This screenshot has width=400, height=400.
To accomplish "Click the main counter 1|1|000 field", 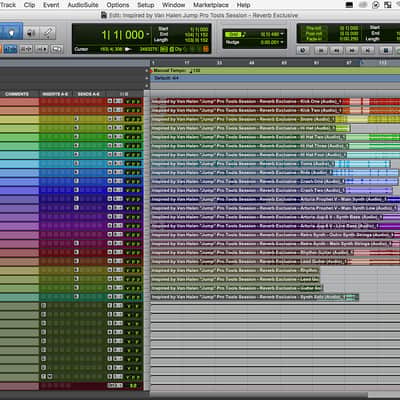I will click(122, 35).
